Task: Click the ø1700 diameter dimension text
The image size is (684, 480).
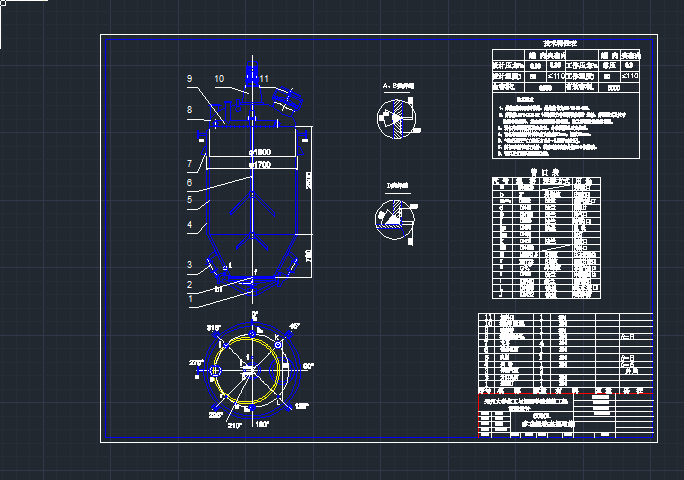Action: pos(258,162)
